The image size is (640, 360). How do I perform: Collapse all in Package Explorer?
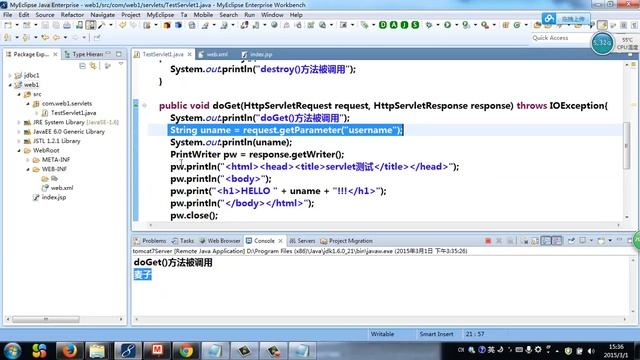click(x=82, y=66)
